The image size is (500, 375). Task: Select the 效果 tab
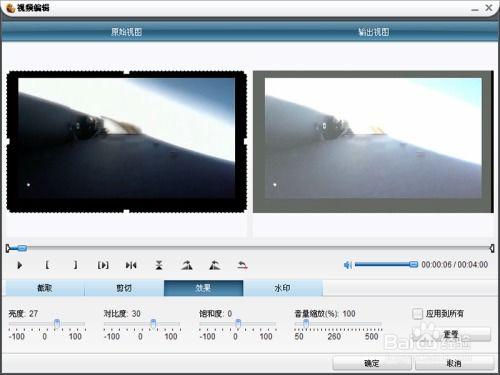[203, 288]
